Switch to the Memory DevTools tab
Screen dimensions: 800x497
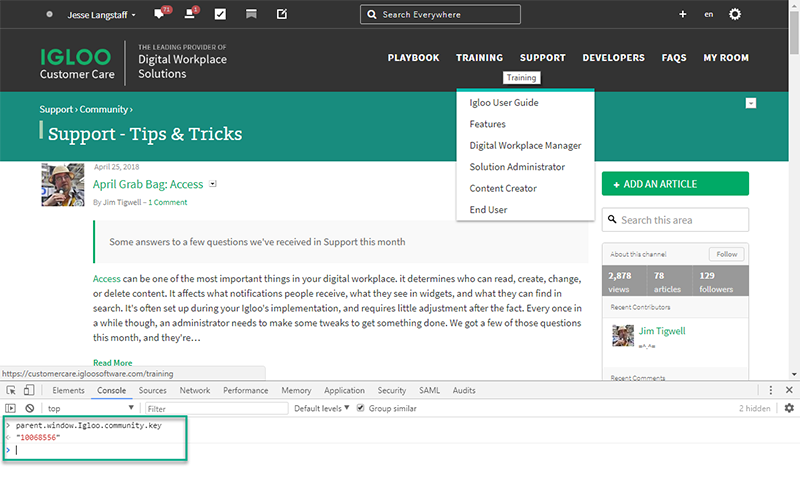(x=296, y=390)
